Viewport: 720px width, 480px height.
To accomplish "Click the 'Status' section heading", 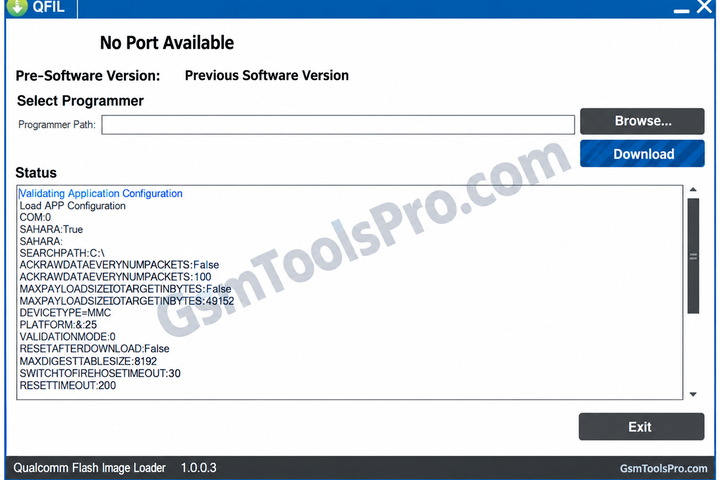I will tap(36, 173).
